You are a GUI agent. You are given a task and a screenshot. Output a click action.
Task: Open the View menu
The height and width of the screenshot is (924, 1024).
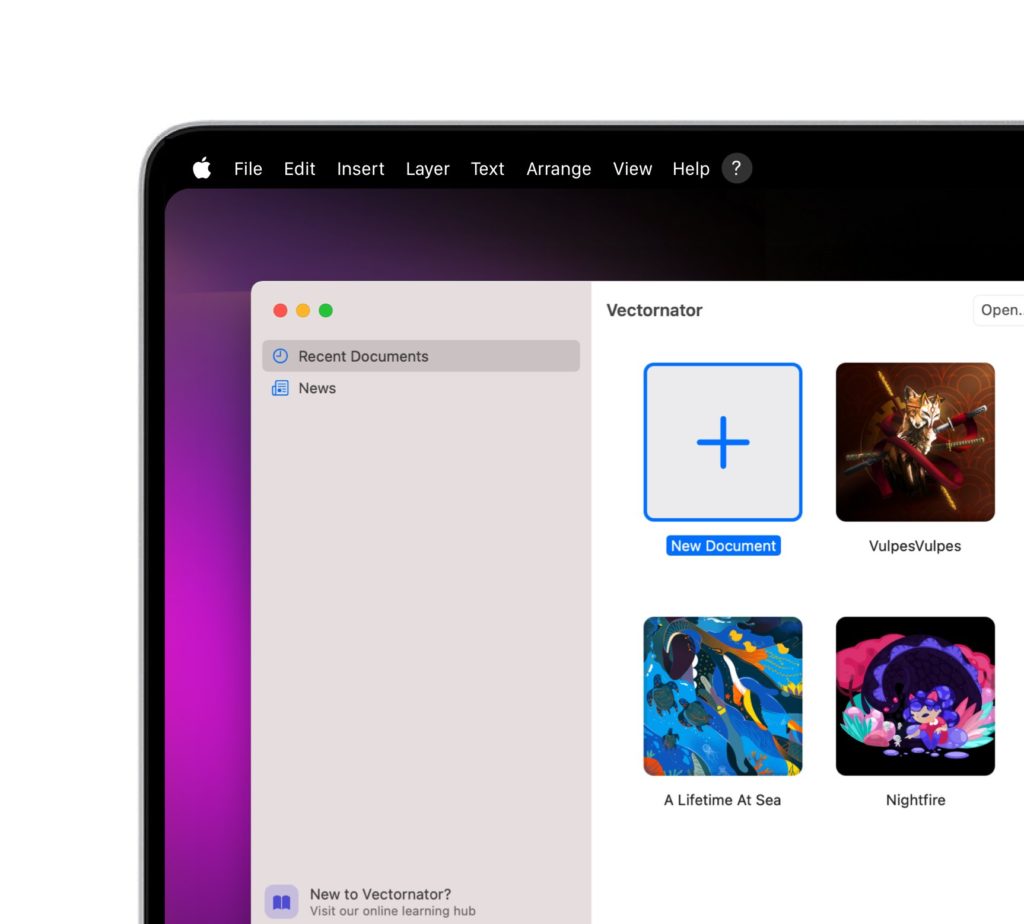632,169
